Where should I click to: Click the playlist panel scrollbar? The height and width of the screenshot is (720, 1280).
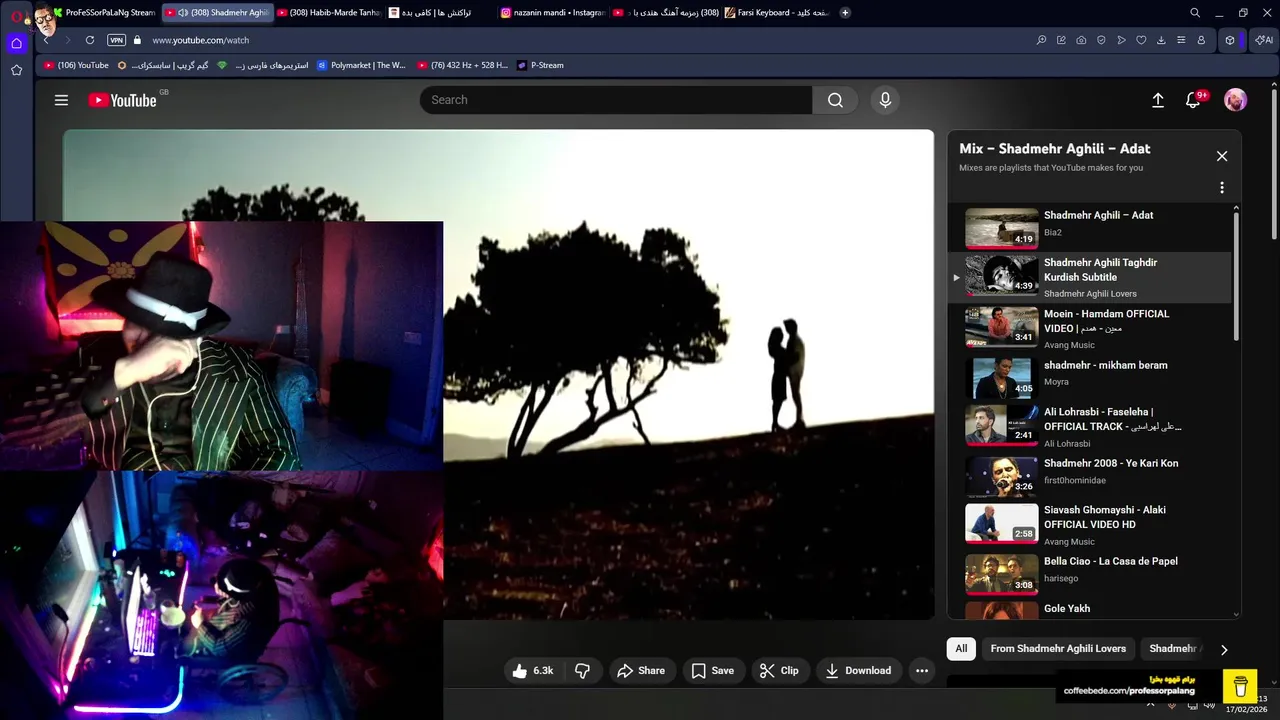(x=1236, y=275)
